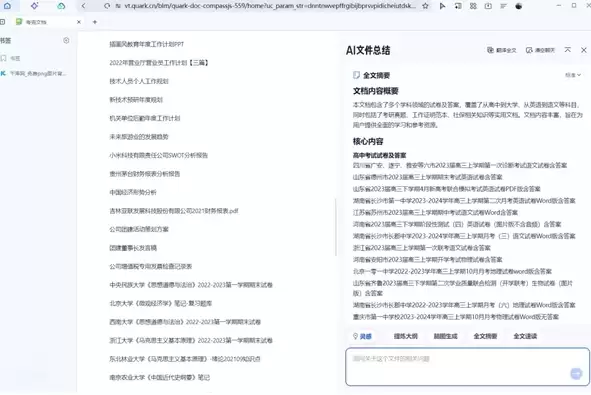Open the 中央民族大学 期末试卷 entry
591x395 pixels.
(x=191, y=285)
